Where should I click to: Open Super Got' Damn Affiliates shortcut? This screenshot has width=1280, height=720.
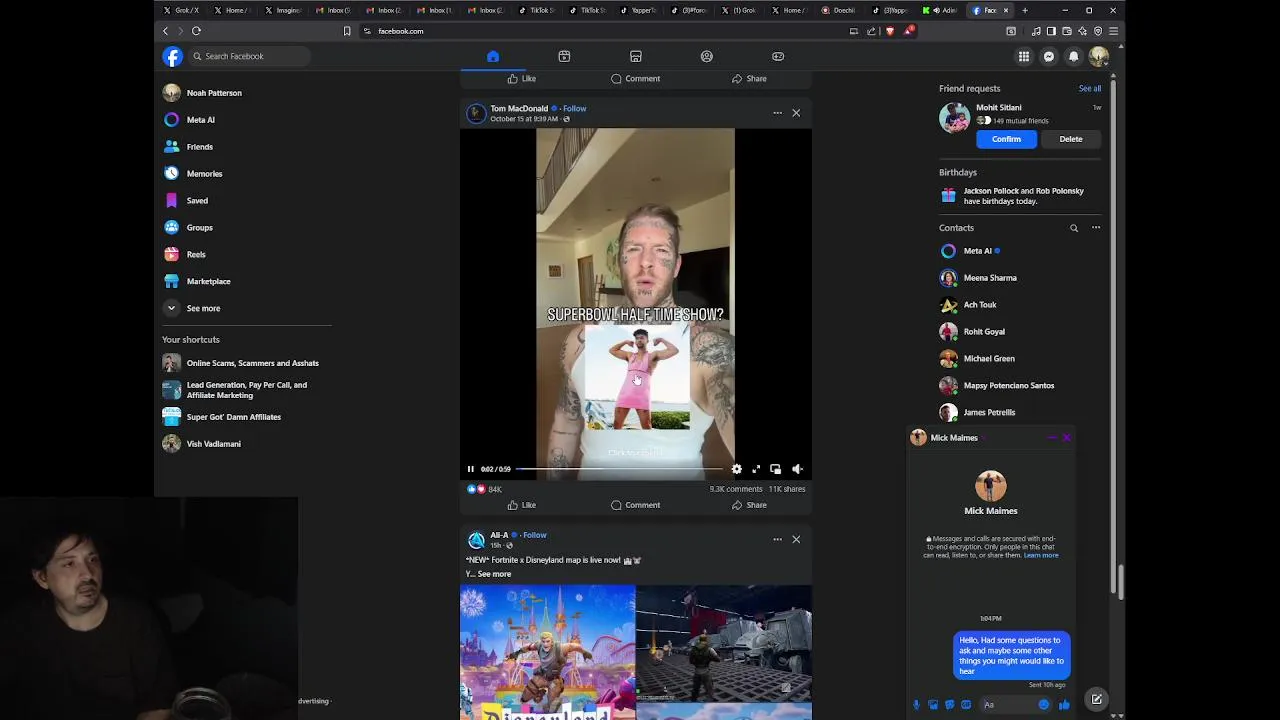[x=234, y=417]
